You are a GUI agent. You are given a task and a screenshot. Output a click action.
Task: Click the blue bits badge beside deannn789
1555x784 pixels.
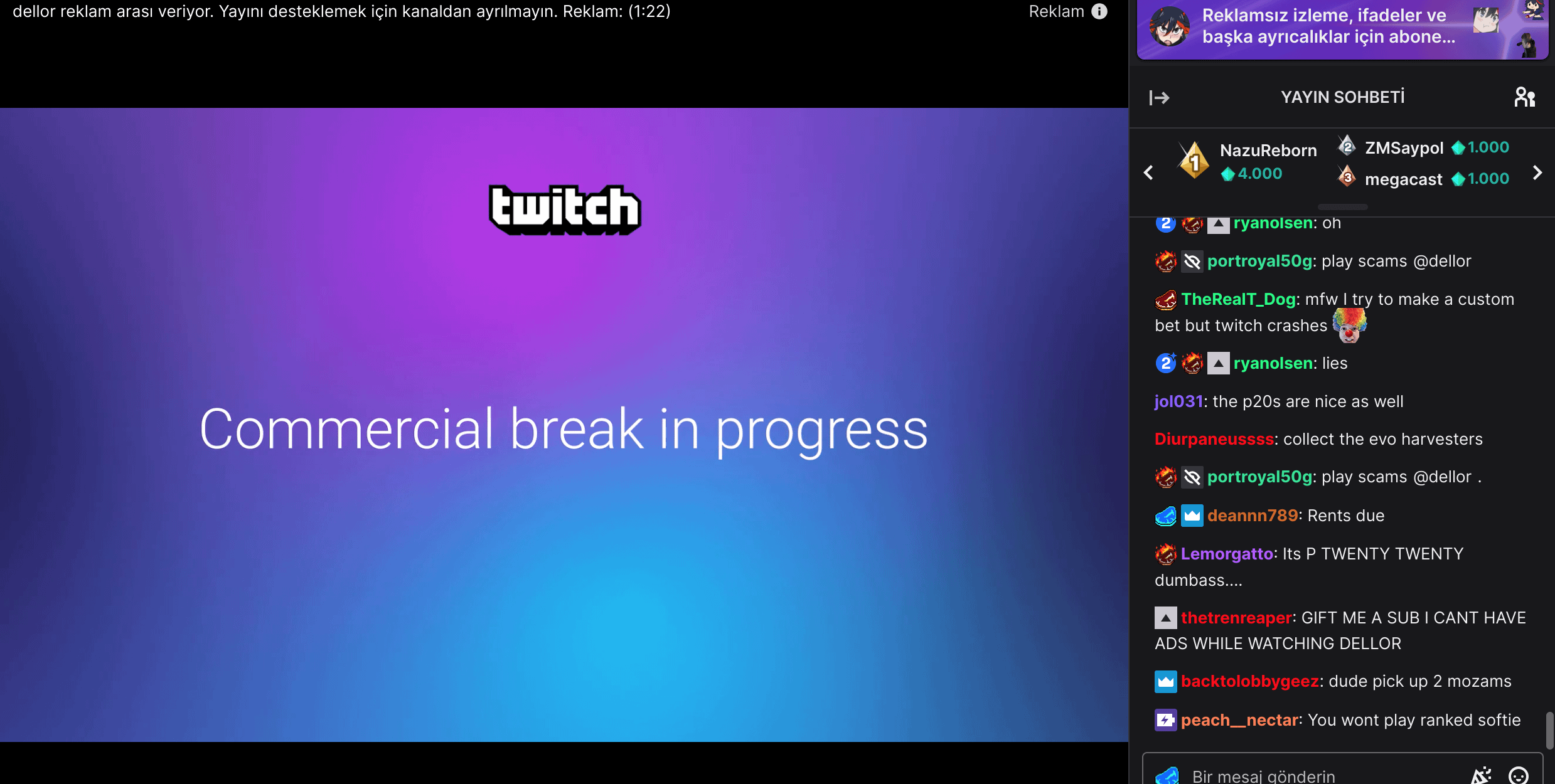(x=1166, y=516)
